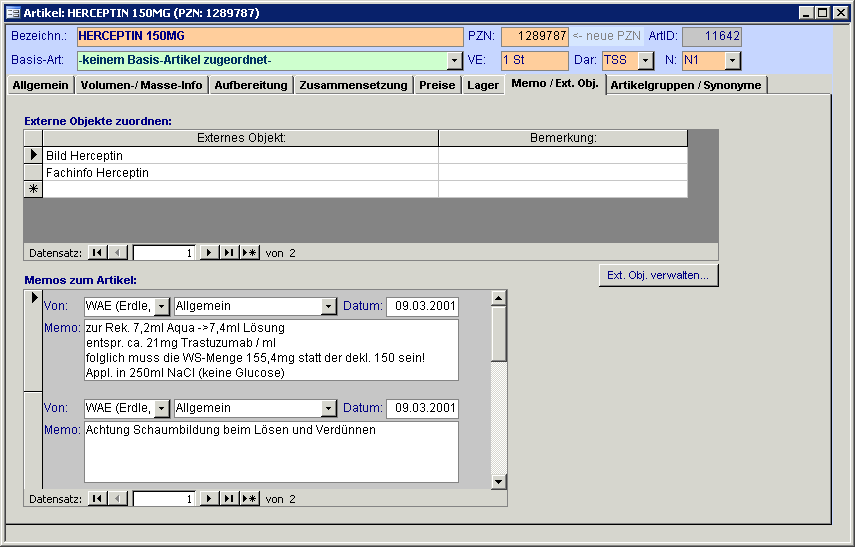This screenshot has width=855, height=547.
Task: Open the Artikelgruppen / Synonyme tab
Action: point(686,85)
